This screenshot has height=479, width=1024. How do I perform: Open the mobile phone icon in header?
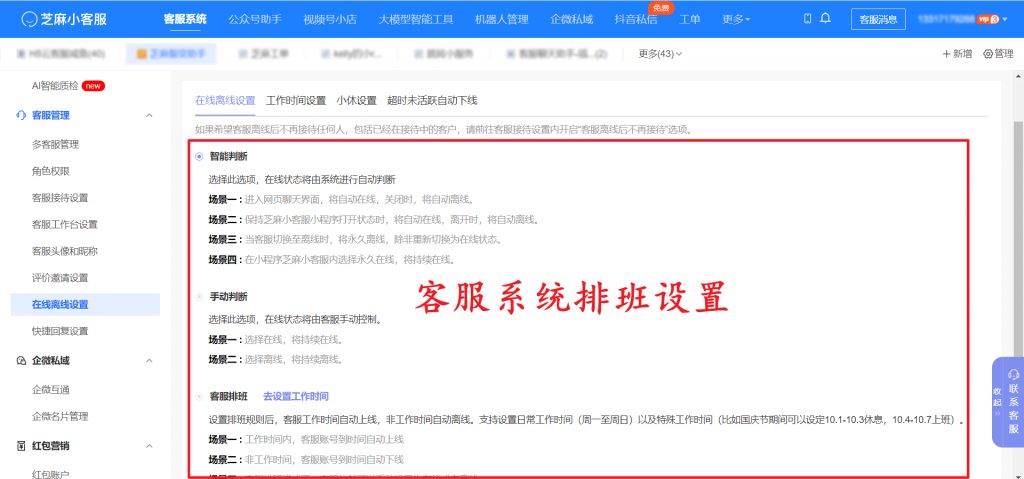tap(808, 18)
